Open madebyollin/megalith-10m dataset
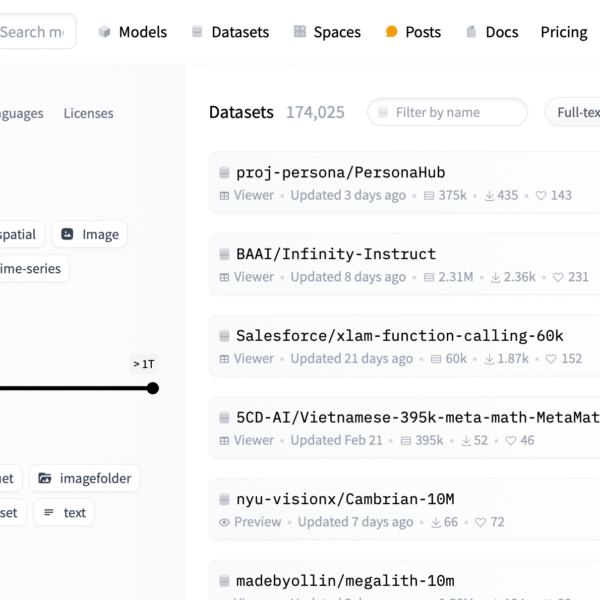 click(345, 581)
